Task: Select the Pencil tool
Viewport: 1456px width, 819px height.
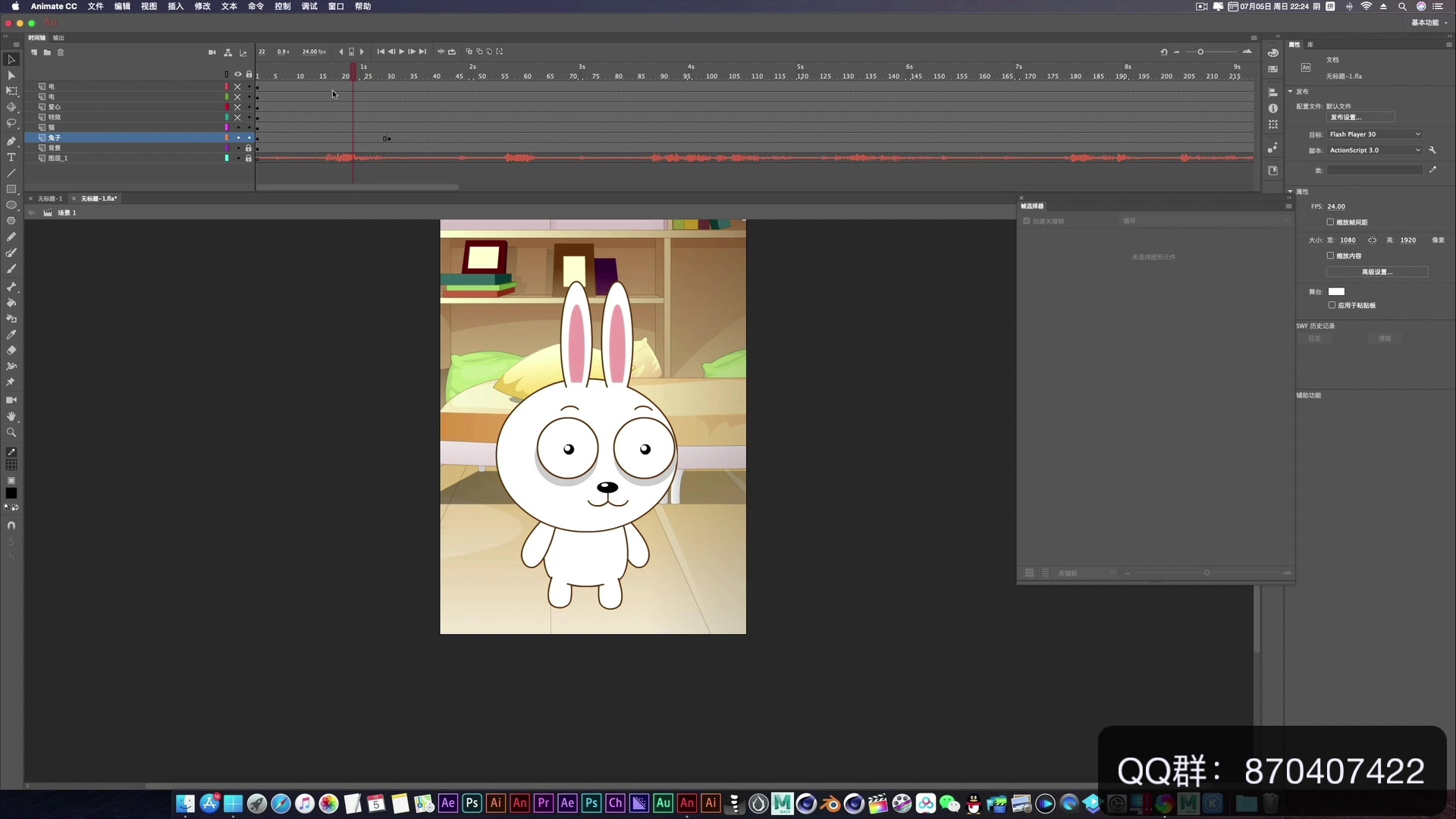Action: point(11,237)
